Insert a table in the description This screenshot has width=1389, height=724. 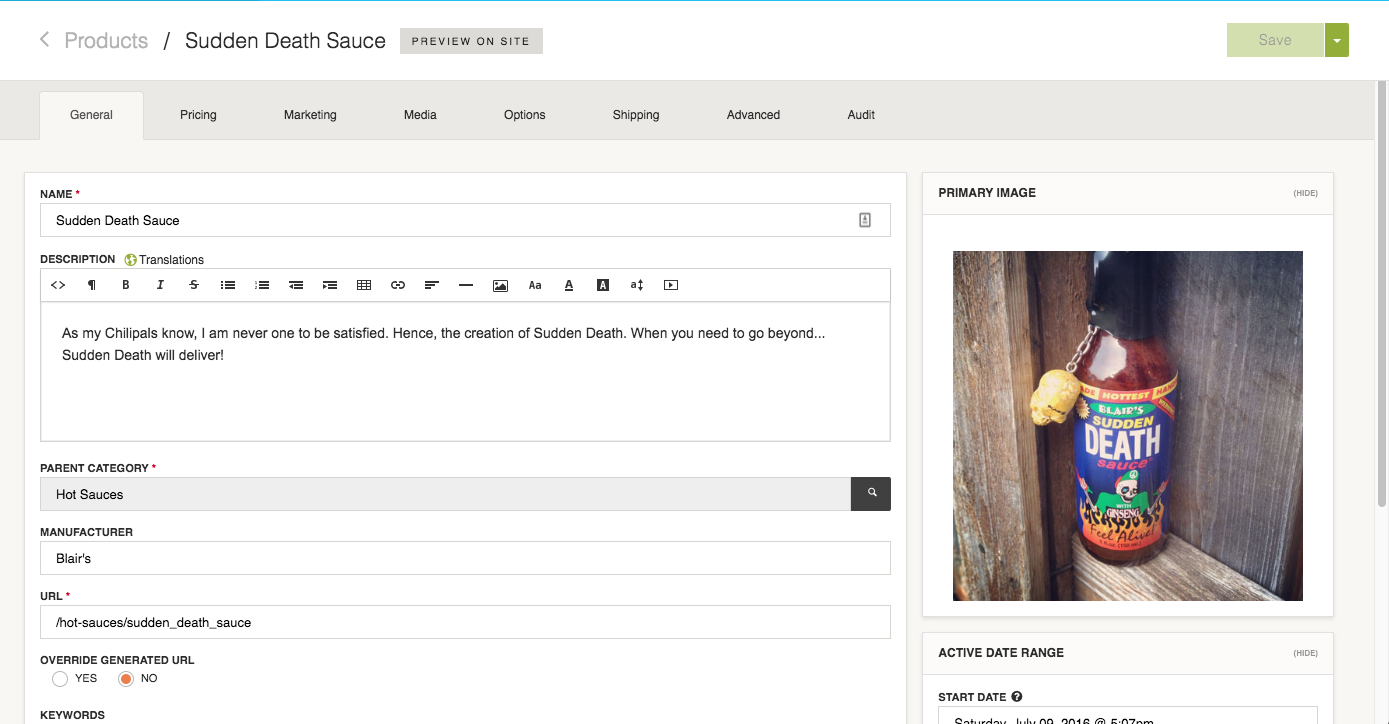click(364, 285)
